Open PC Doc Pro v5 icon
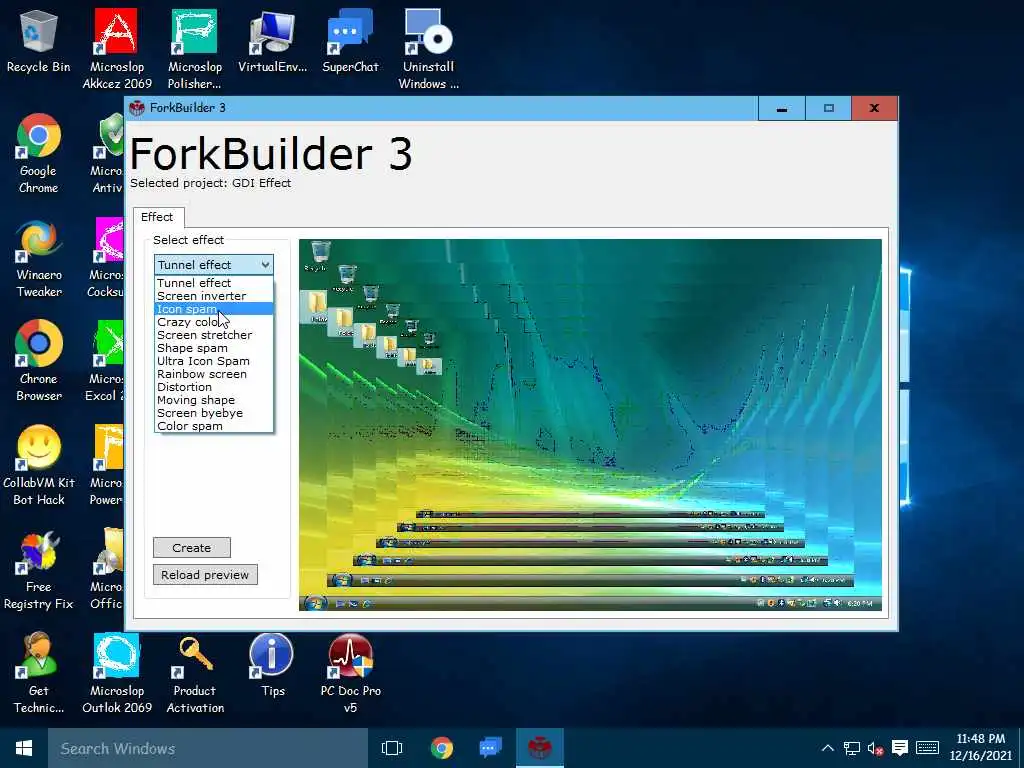This screenshot has width=1024, height=768. click(x=350, y=673)
